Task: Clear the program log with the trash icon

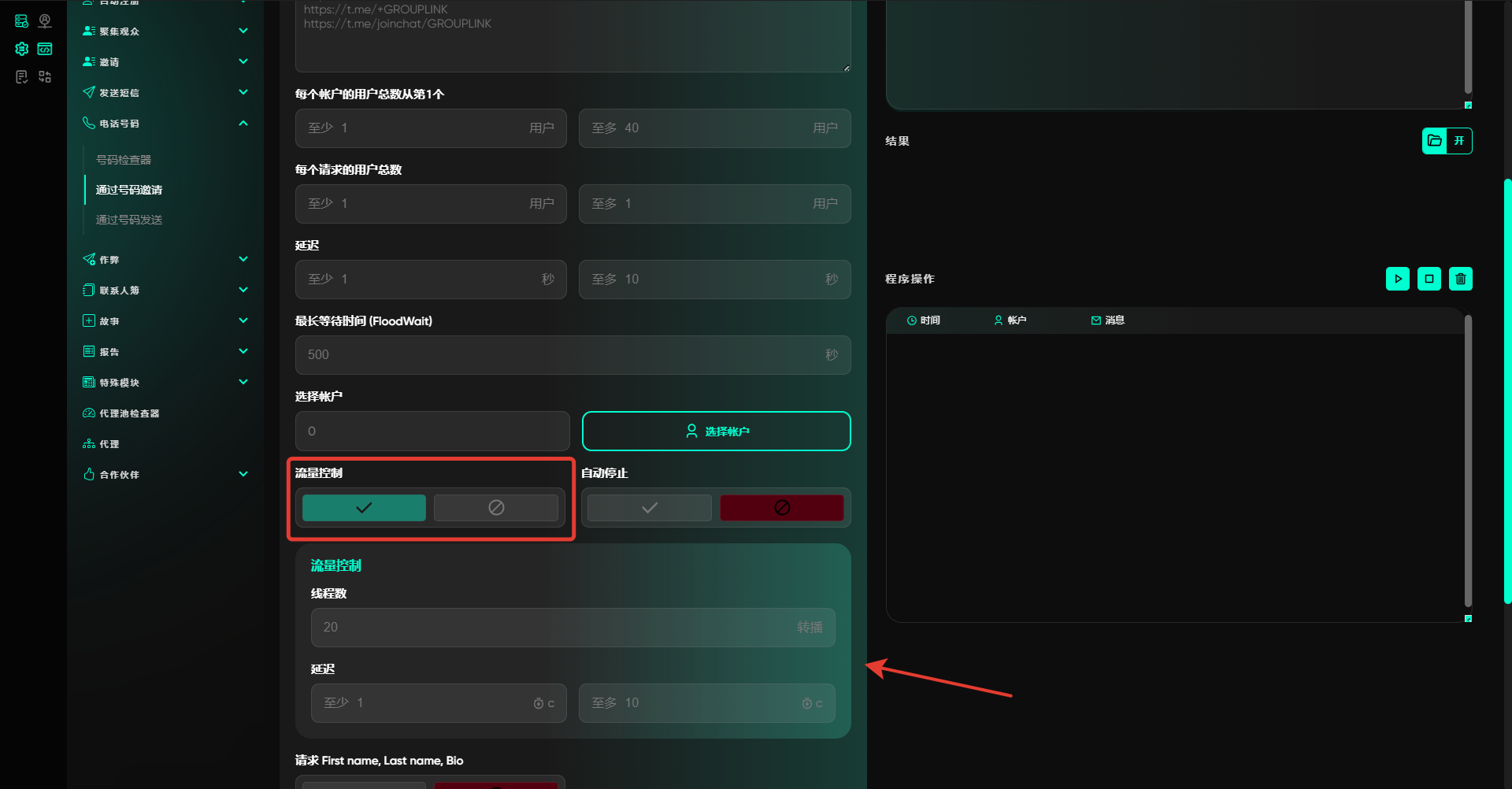Action: tap(1460, 279)
